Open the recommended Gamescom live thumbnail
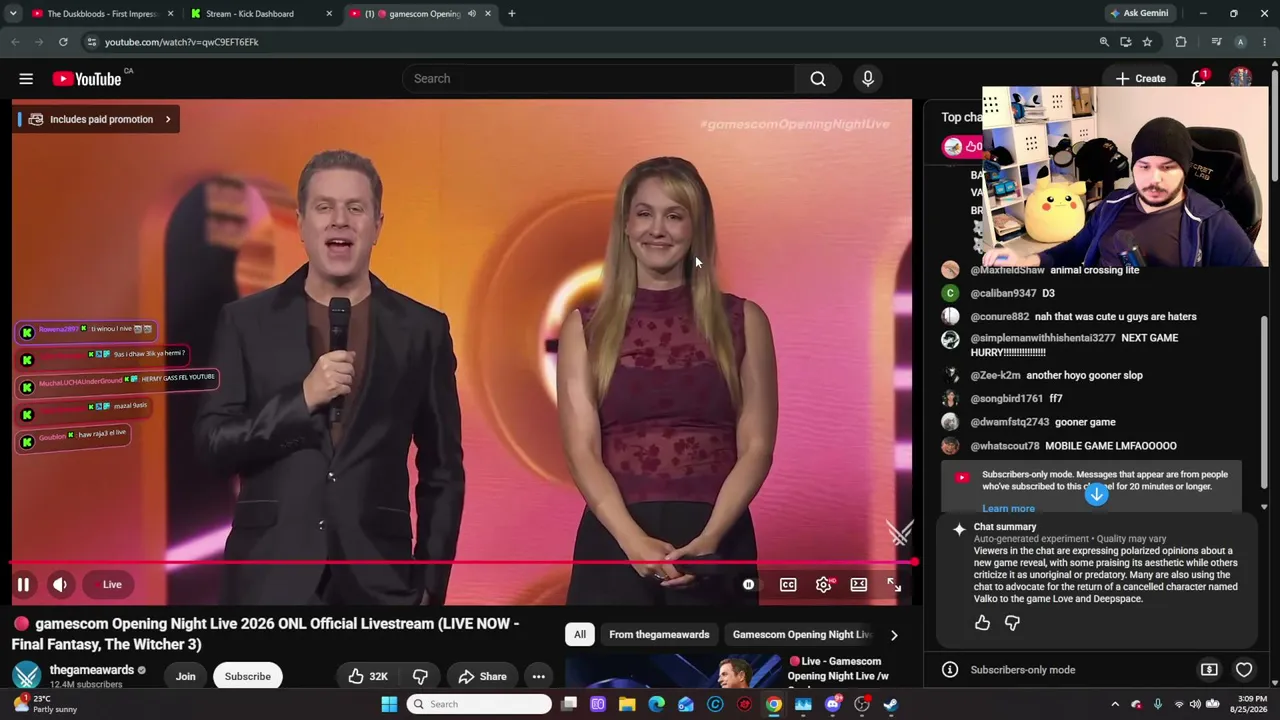Screen dimensions: 1280x720 [x=673, y=671]
